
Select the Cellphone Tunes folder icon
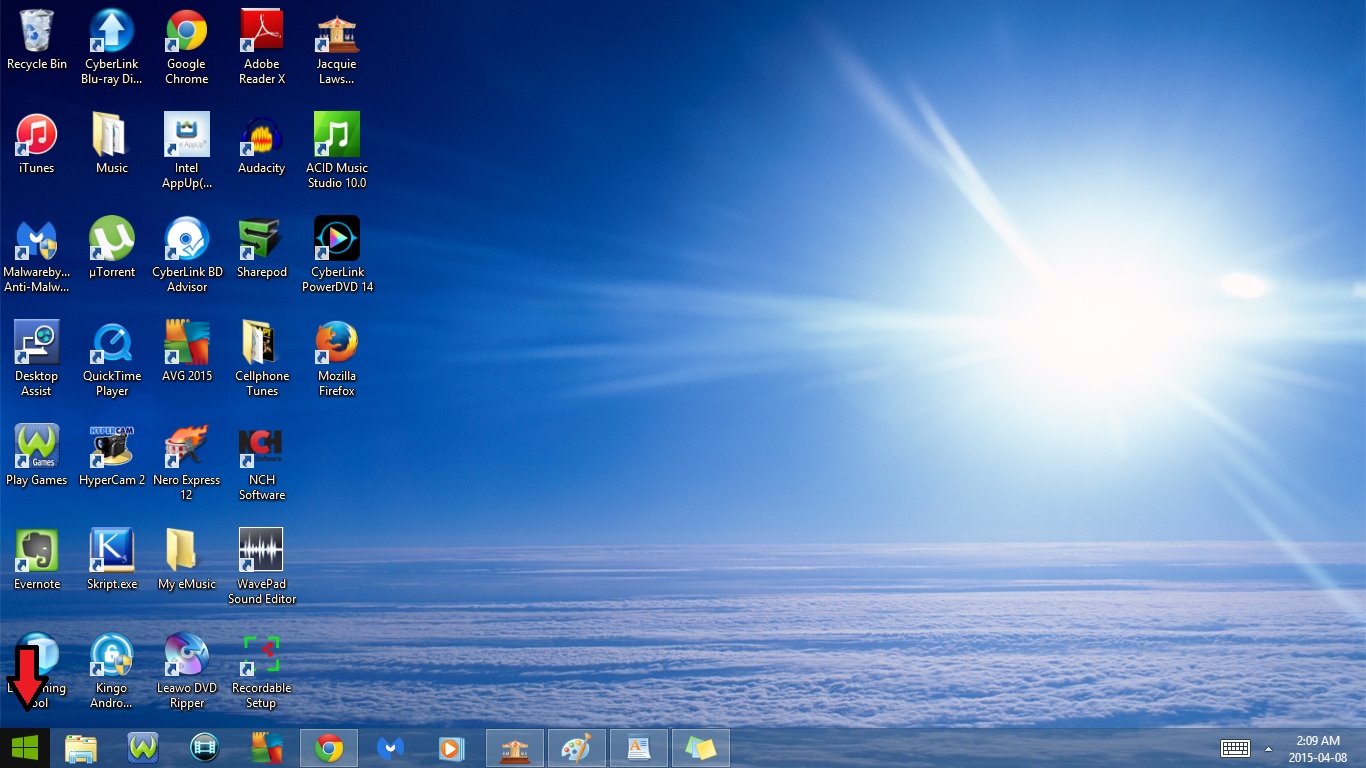[x=262, y=359]
